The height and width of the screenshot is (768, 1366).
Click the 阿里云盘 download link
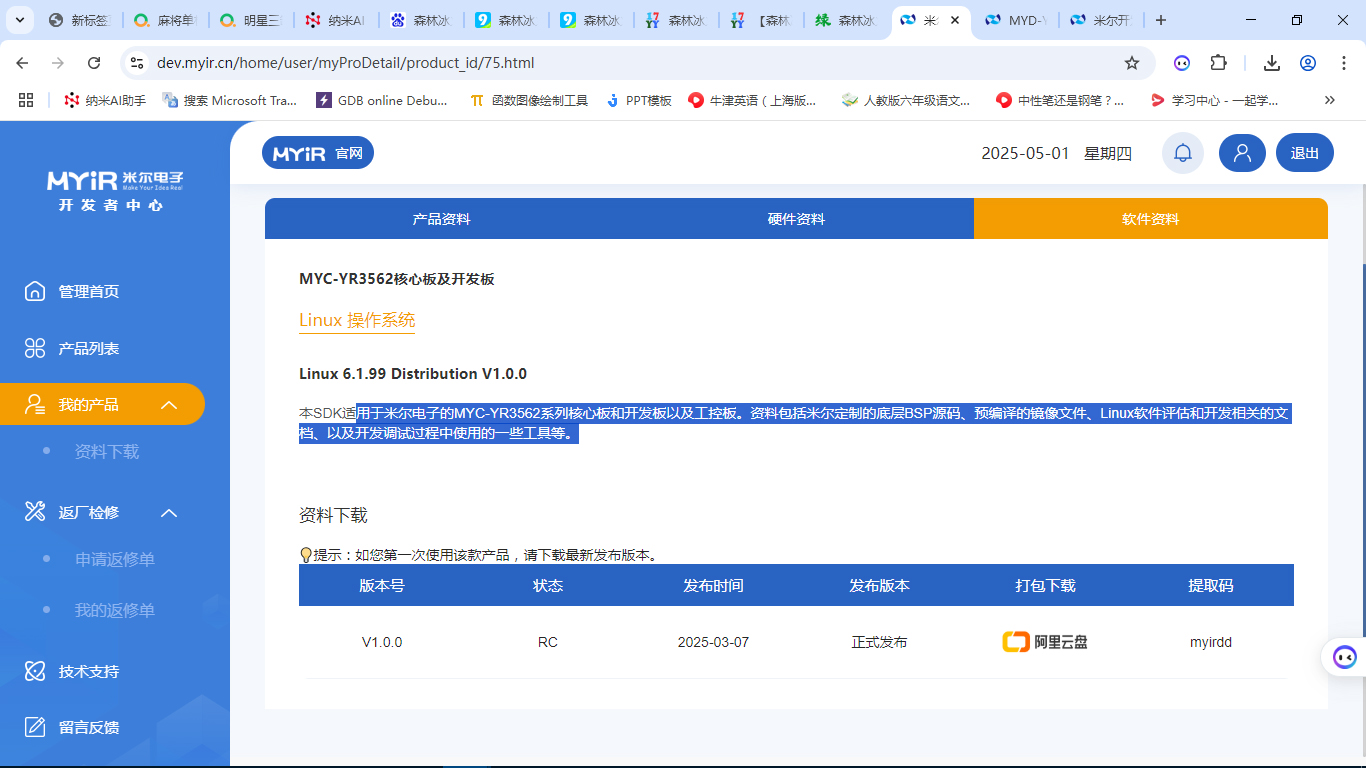pos(1045,642)
